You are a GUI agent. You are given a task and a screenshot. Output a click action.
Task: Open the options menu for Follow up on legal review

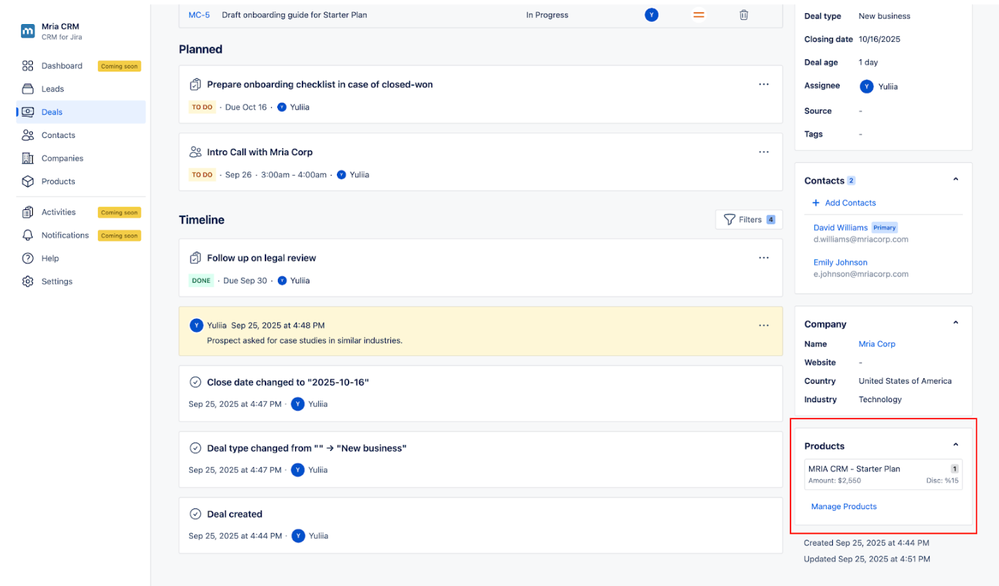(x=763, y=257)
